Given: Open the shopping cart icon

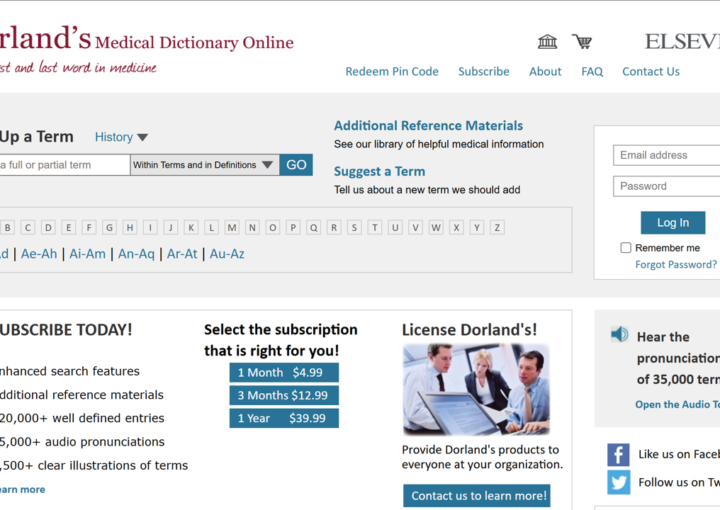Looking at the screenshot, I should [582, 41].
